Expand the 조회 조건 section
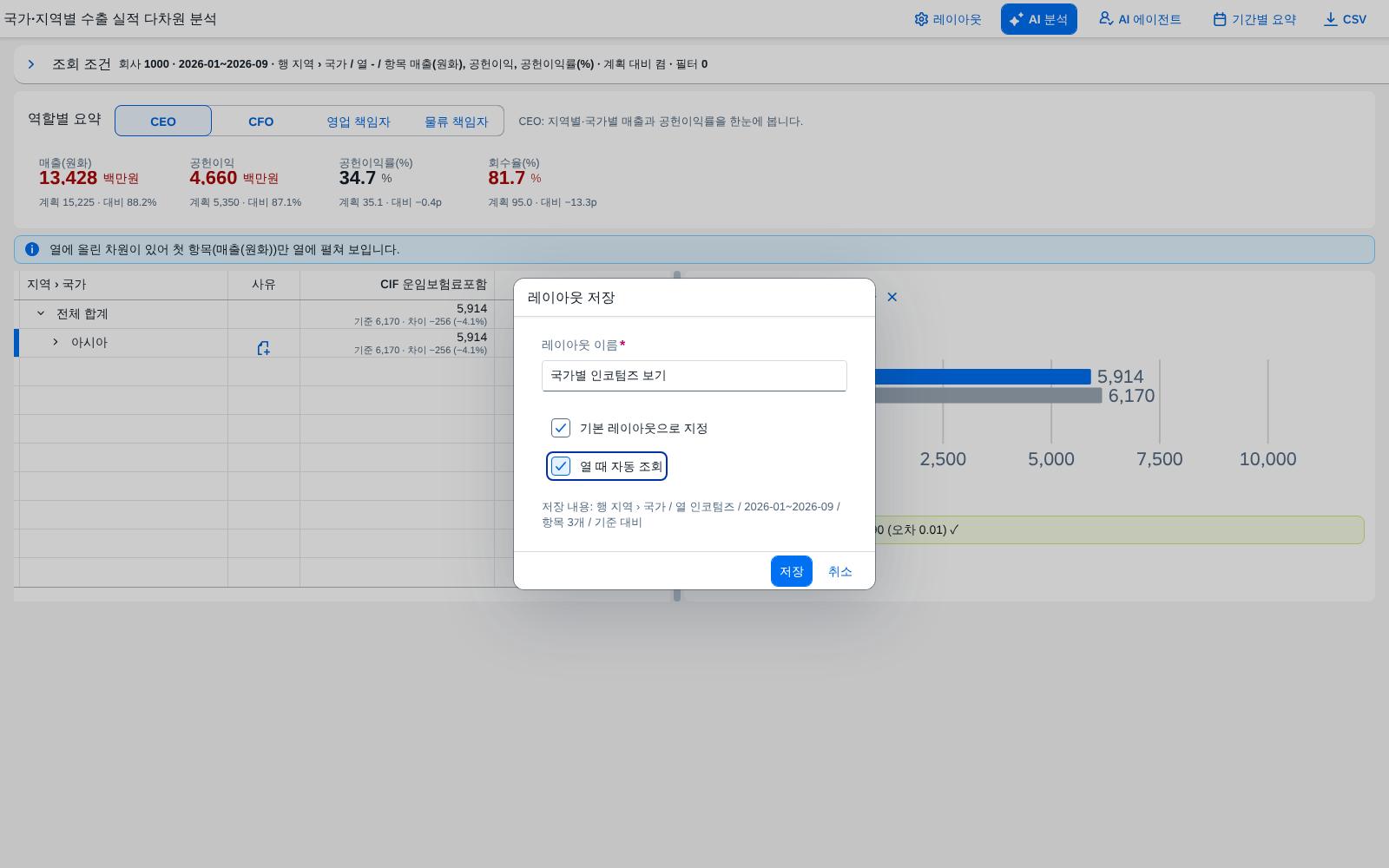This screenshot has height=868, width=1389. coord(31,64)
